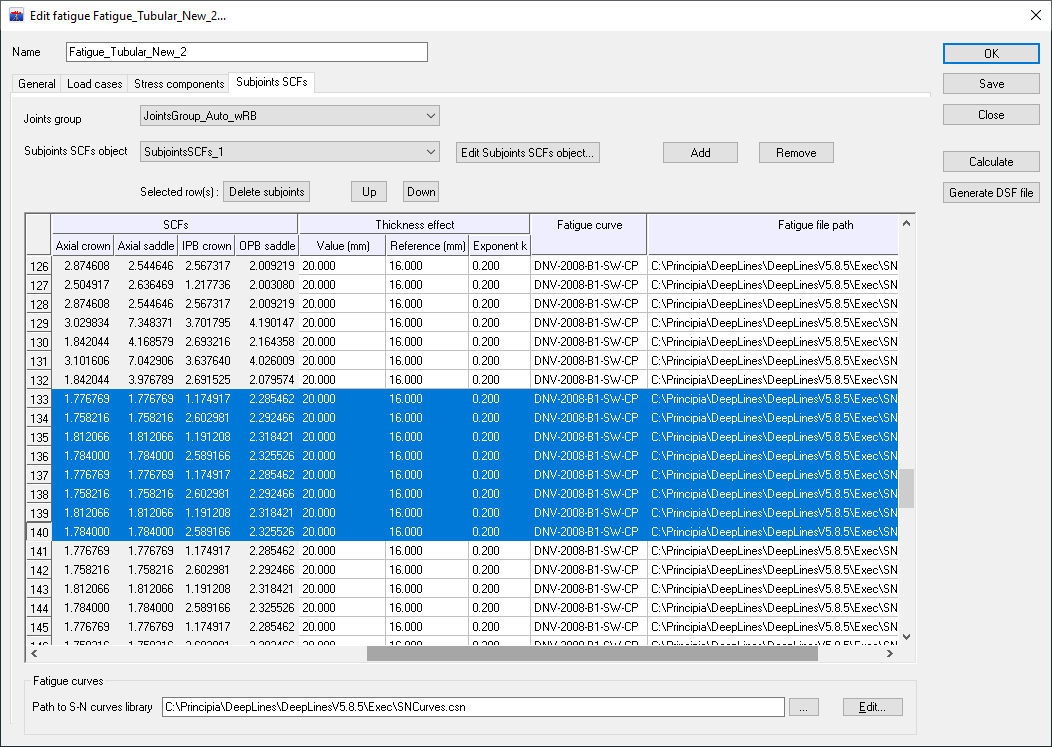Click Remove button for SCFs object

(795, 153)
